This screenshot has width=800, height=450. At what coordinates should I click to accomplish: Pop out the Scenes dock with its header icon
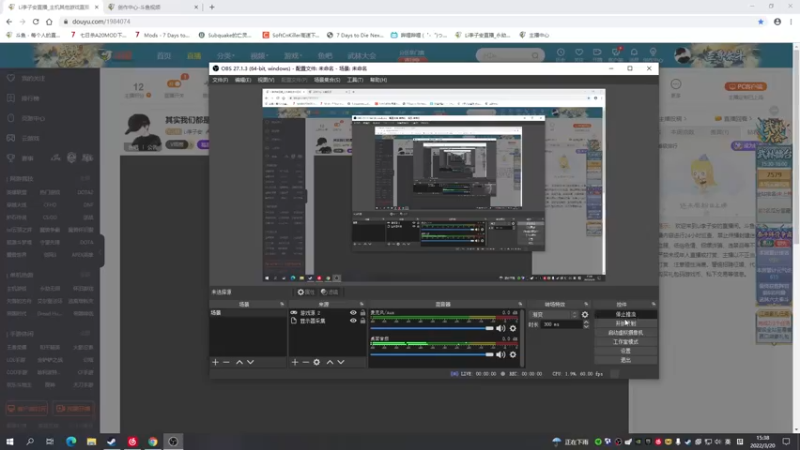(282, 304)
